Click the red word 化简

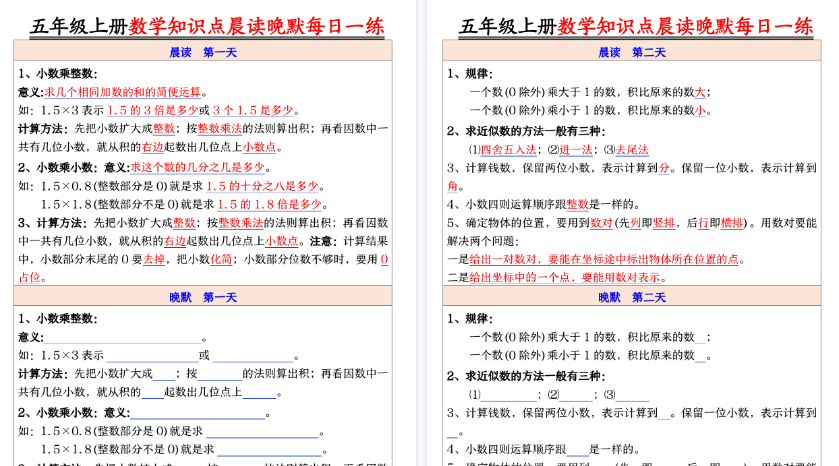point(221,259)
